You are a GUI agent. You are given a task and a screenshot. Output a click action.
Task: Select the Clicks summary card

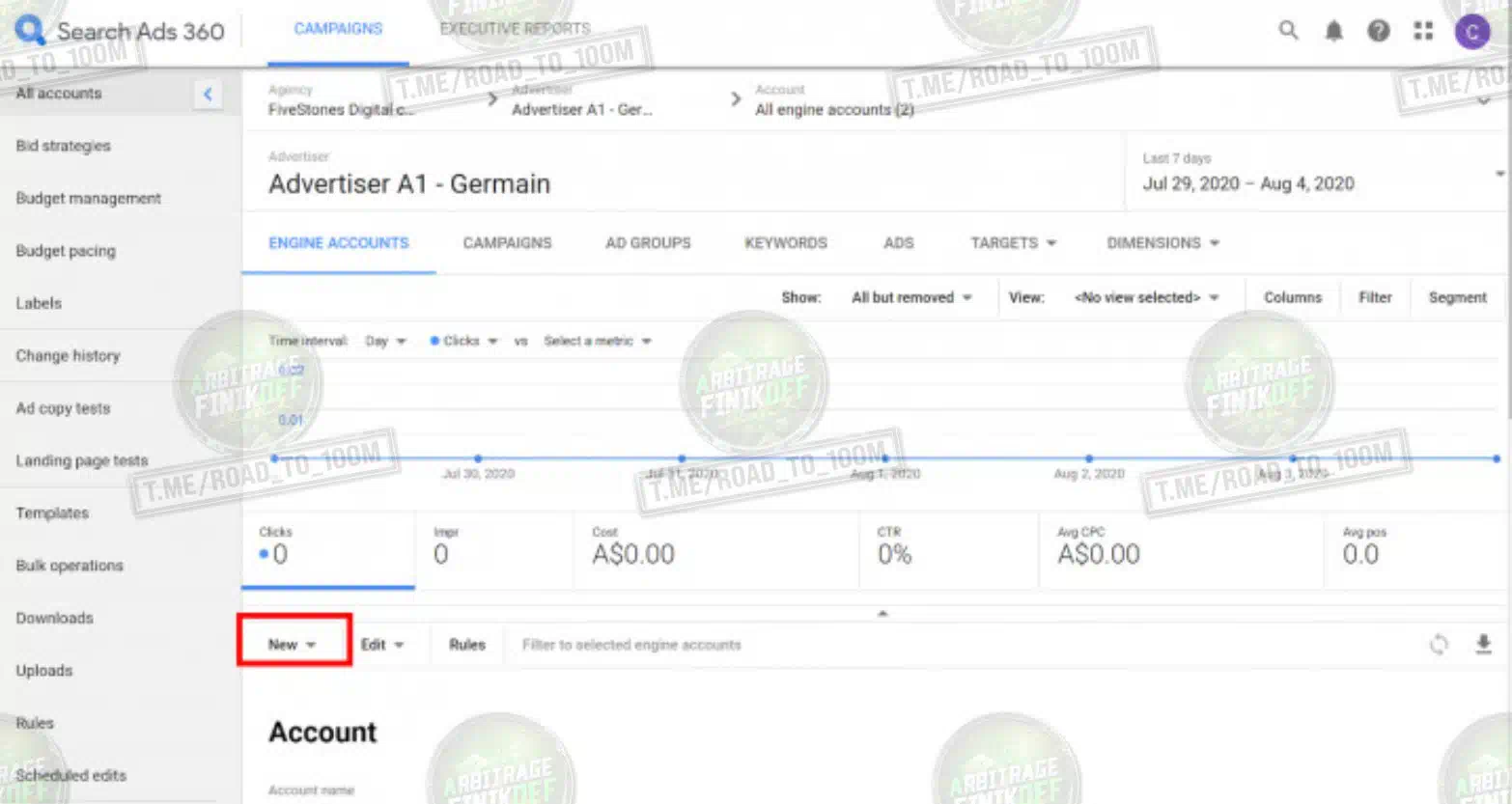click(328, 549)
